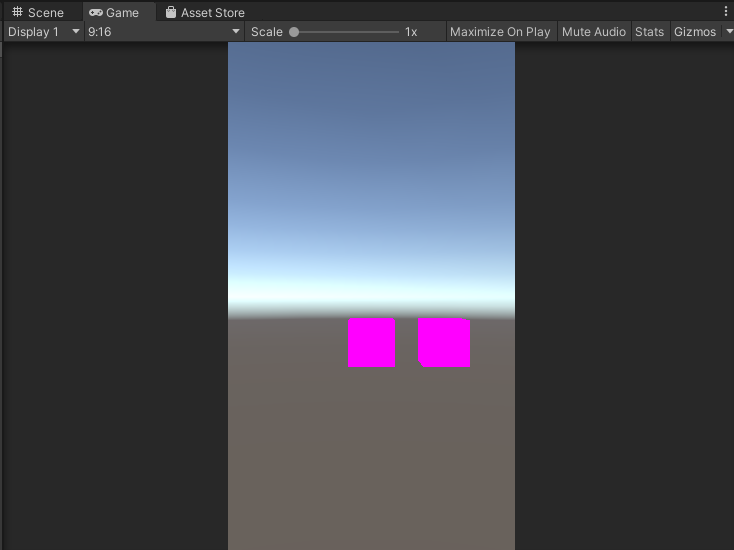Click the Scale slider handle
This screenshot has height=550, width=734.
pos(294,32)
